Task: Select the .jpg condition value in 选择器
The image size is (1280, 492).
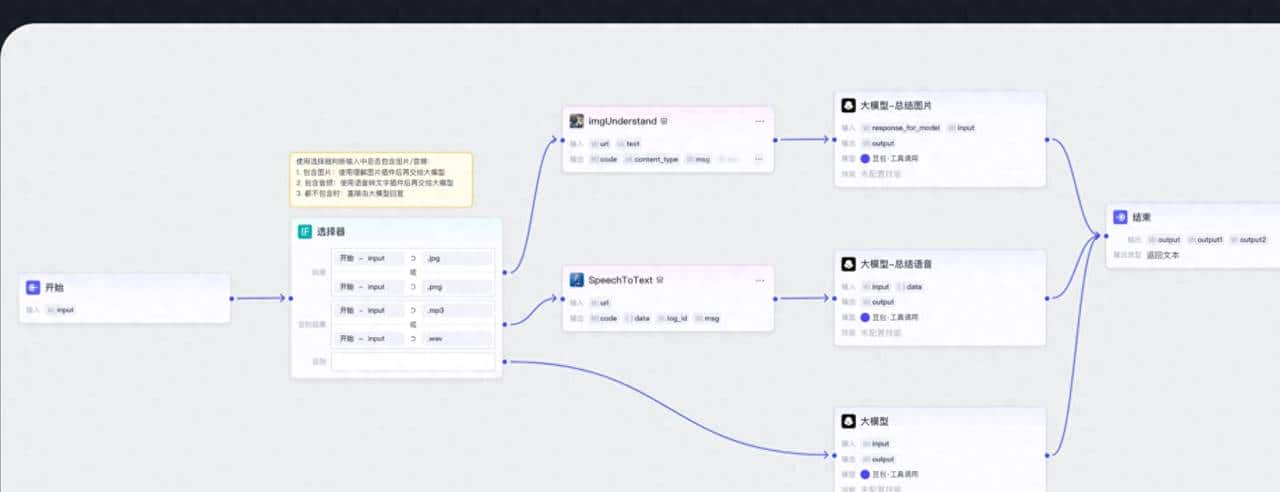Action: pos(456,258)
